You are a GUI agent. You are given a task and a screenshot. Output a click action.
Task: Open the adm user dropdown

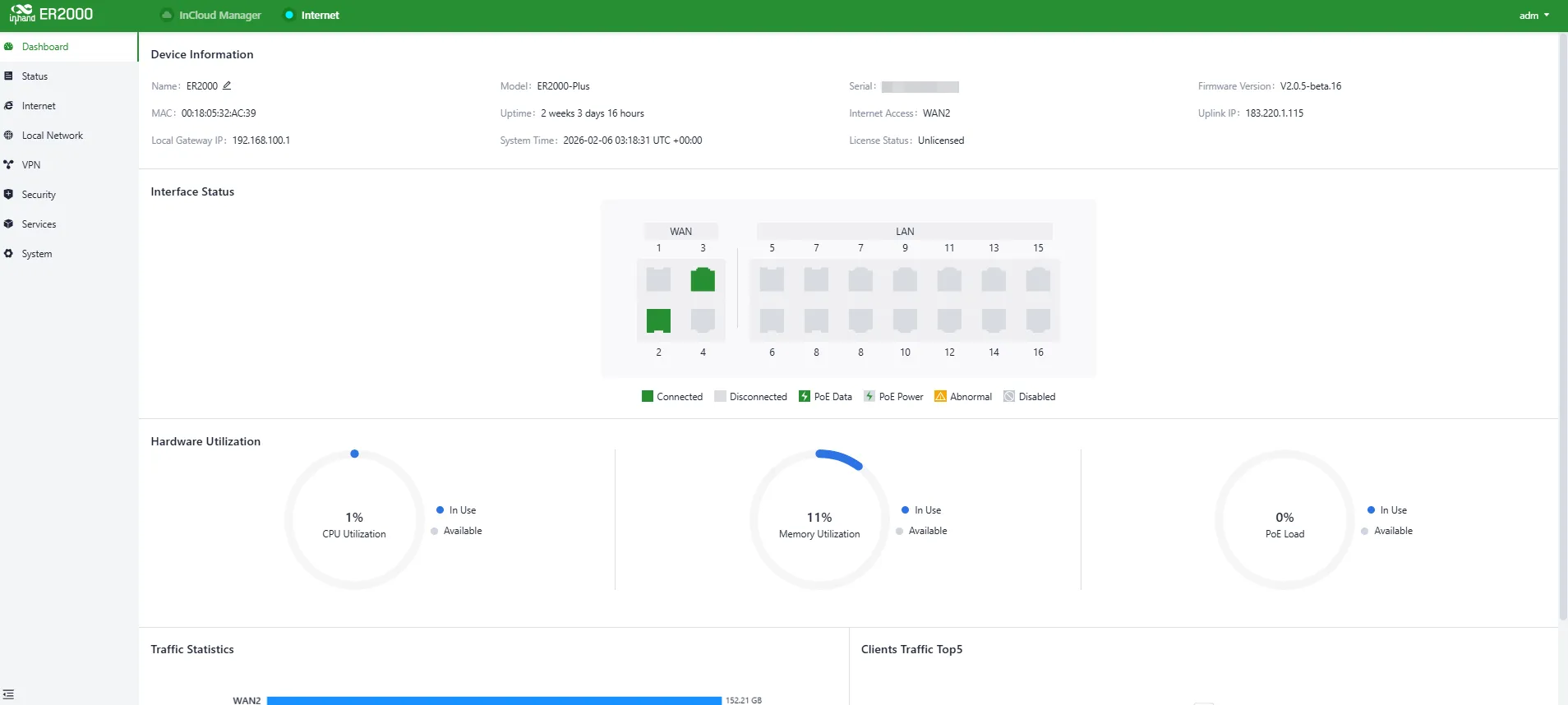1533,16
